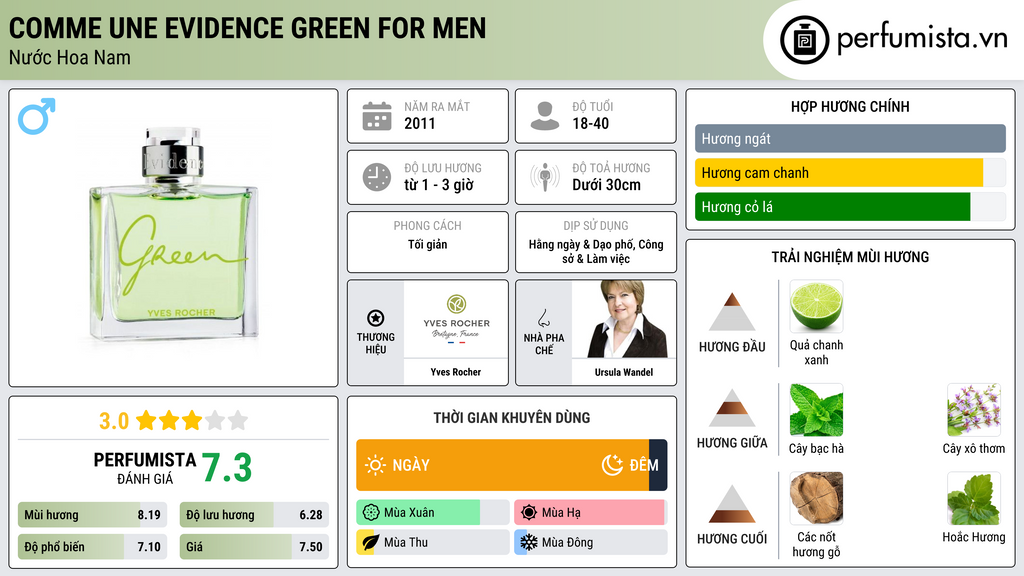Viewport: 1024px width, 576px height.
Task: Click the Yves Rocher brand name caption
Action: (456, 372)
